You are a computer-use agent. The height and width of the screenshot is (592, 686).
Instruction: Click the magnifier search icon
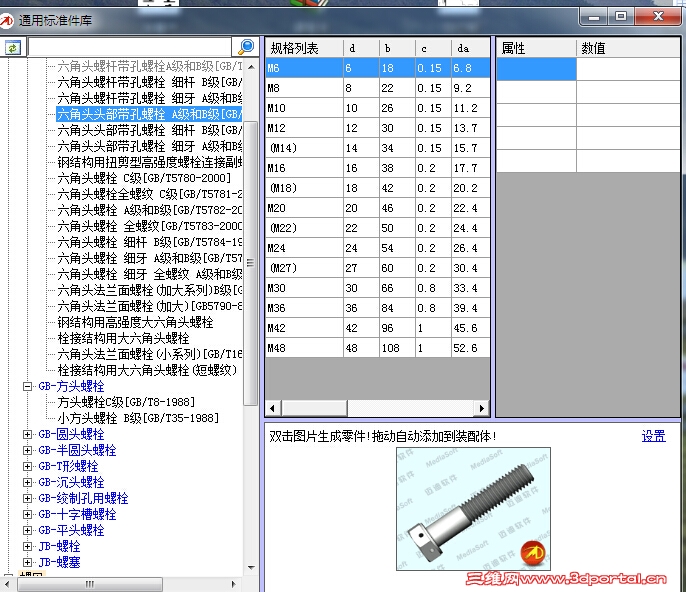(x=245, y=46)
